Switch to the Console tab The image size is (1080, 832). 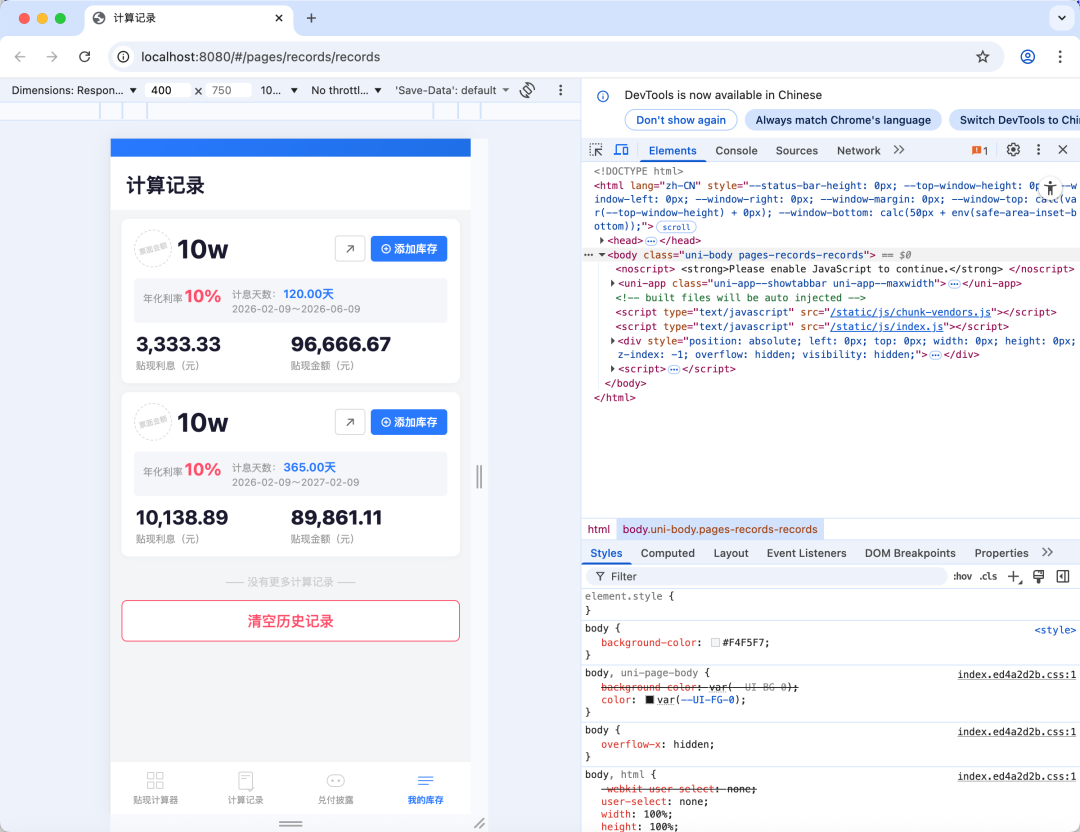coord(736,151)
